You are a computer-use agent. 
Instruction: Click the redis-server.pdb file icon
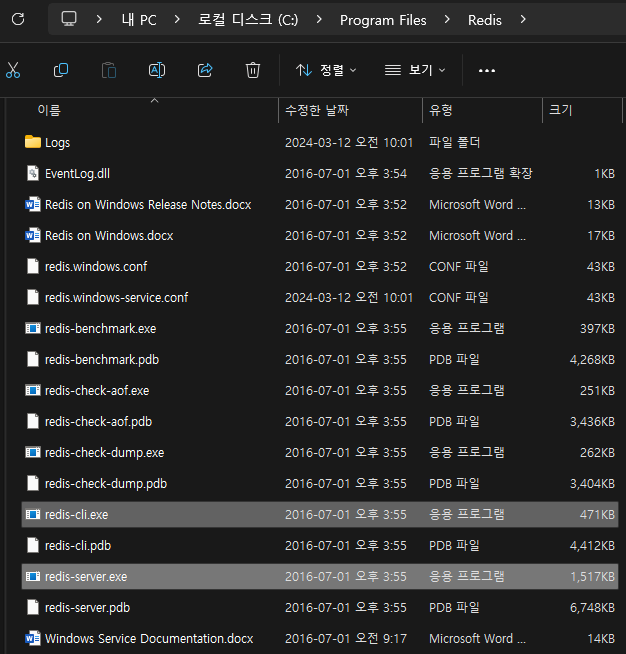[x=33, y=607]
